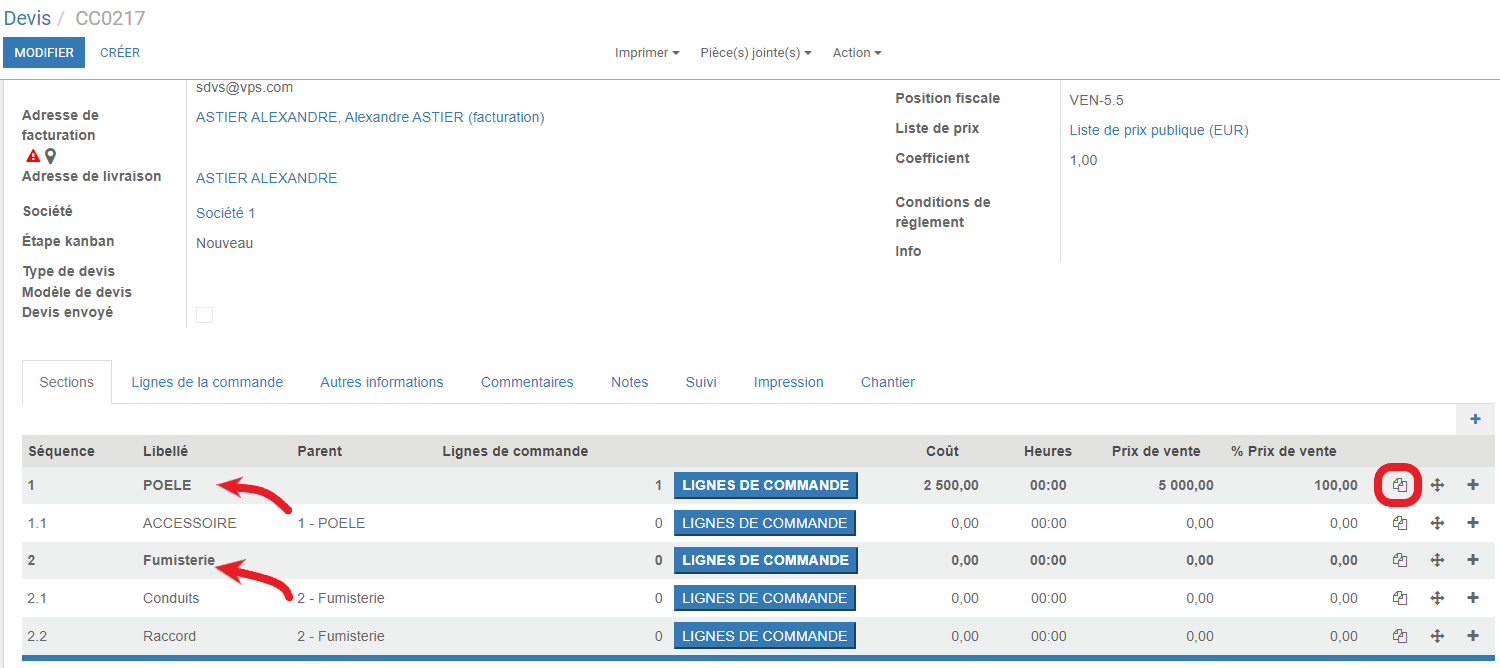Select POELE label cell
1500x668 pixels.
167,485
